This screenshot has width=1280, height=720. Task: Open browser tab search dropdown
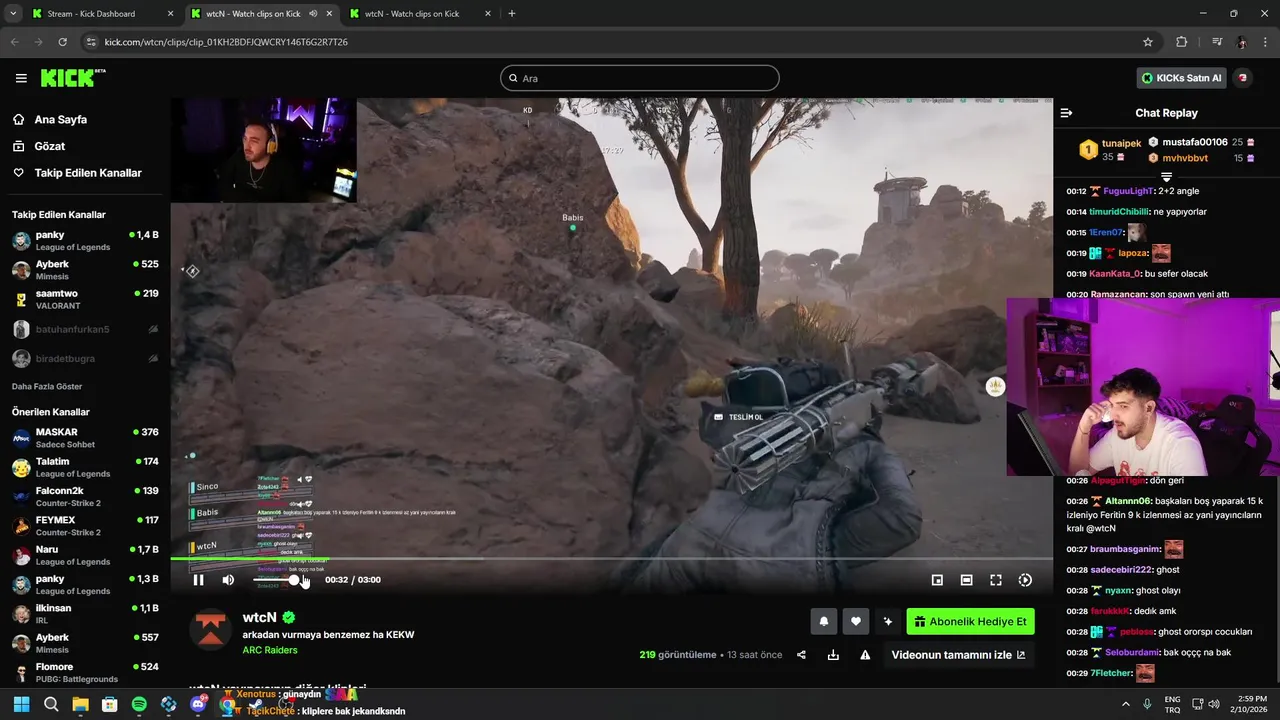click(13, 14)
